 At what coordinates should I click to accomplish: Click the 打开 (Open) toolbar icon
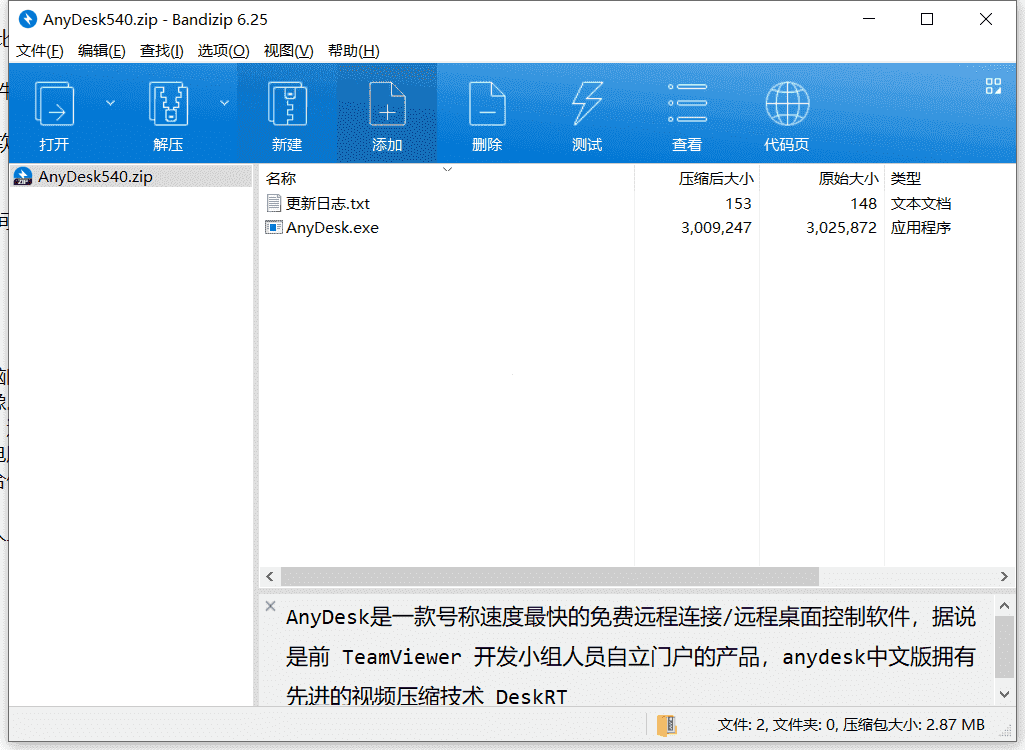pos(54,103)
